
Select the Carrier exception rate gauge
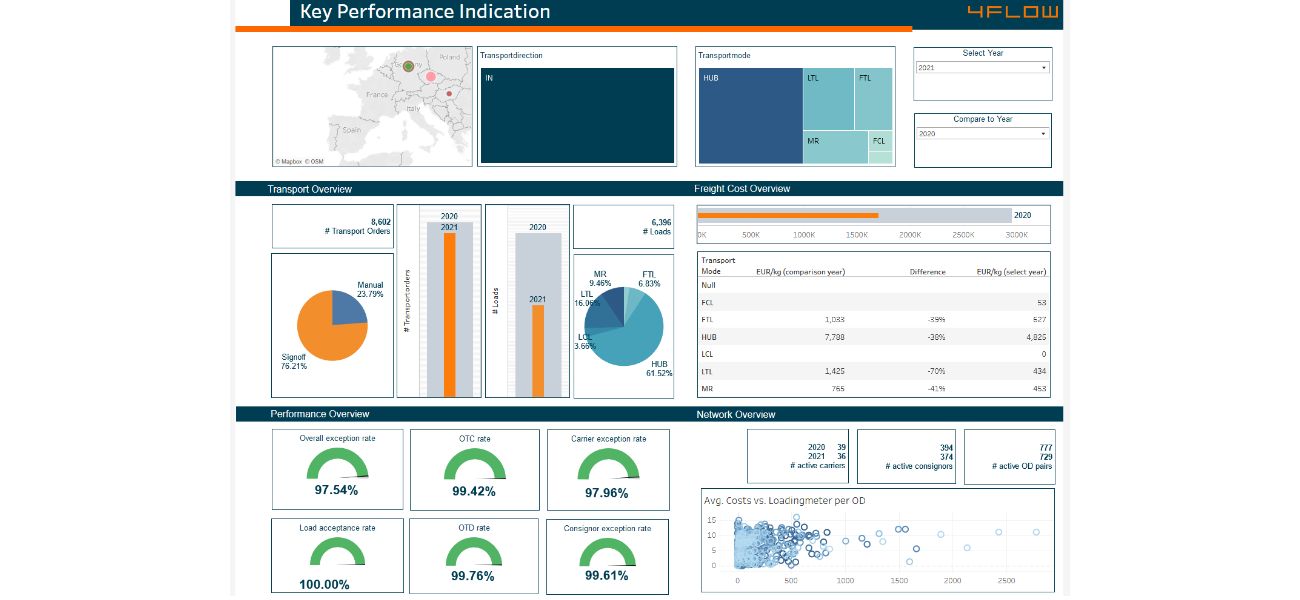[x=608, y=464]
